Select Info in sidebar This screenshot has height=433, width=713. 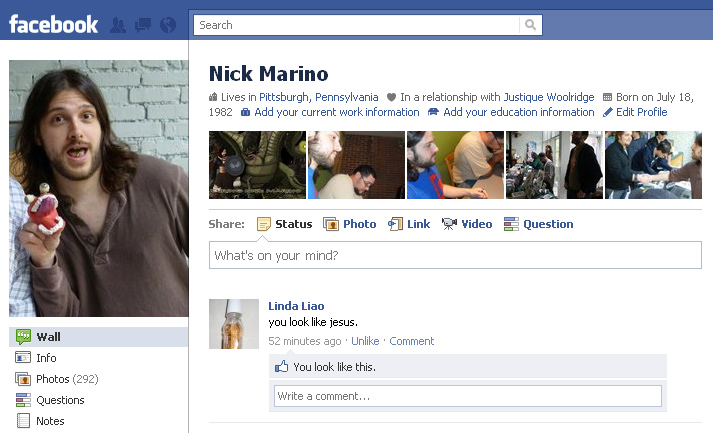click(99, 358)
